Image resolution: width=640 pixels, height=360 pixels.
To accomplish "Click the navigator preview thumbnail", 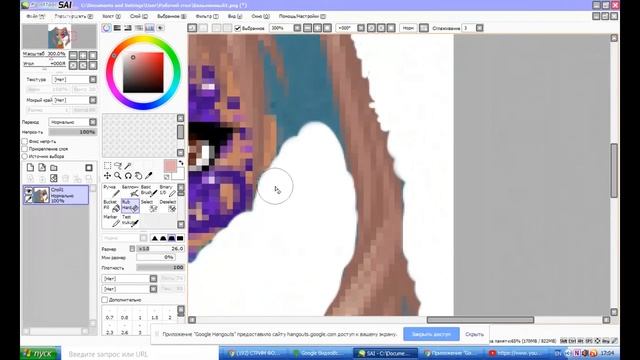I will (x=60, y=37).
